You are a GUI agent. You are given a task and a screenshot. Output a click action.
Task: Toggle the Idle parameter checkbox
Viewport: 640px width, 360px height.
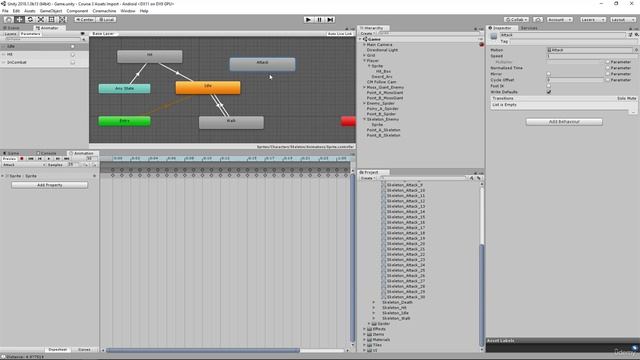[73, 47]
